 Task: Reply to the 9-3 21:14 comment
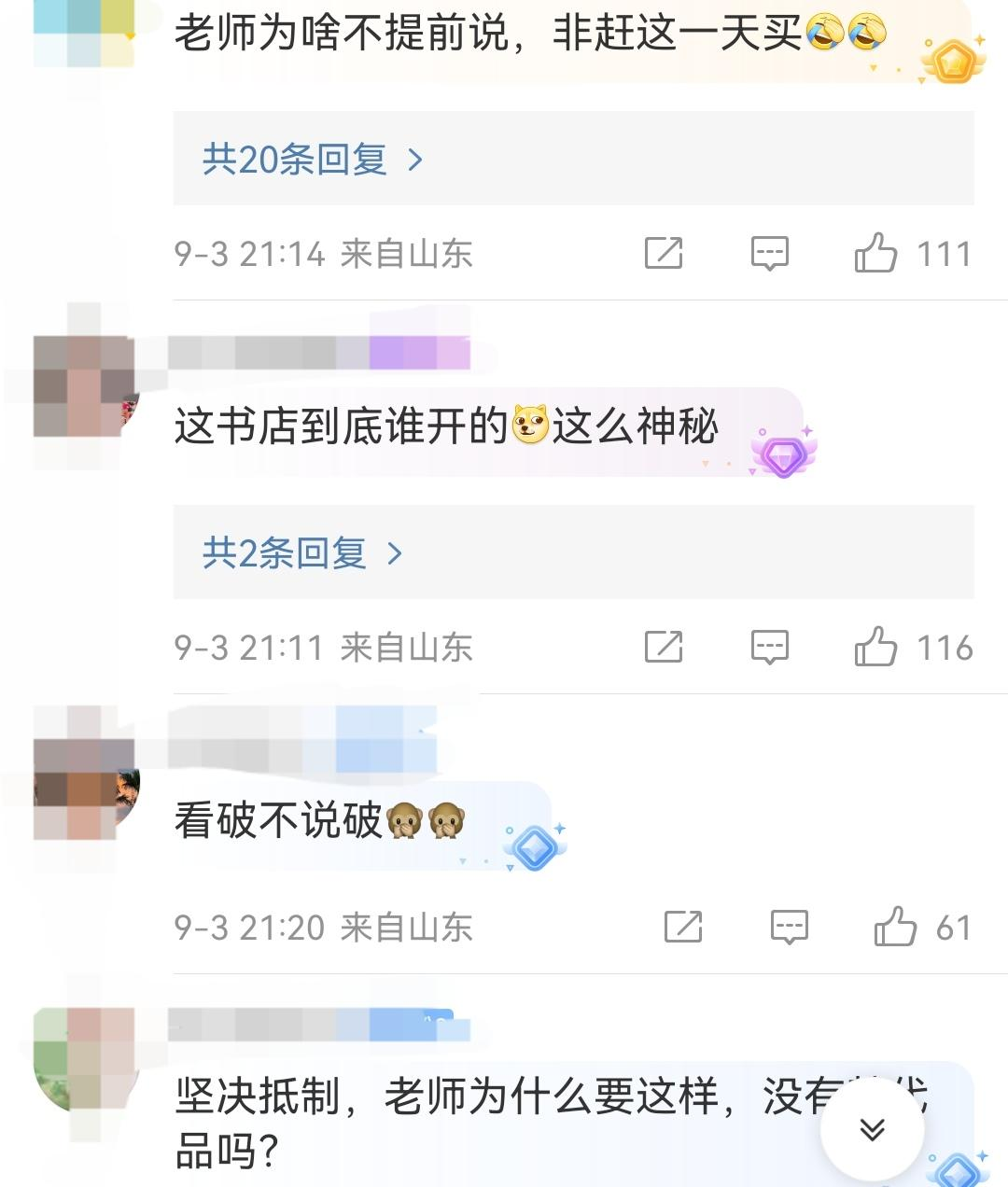770,253
